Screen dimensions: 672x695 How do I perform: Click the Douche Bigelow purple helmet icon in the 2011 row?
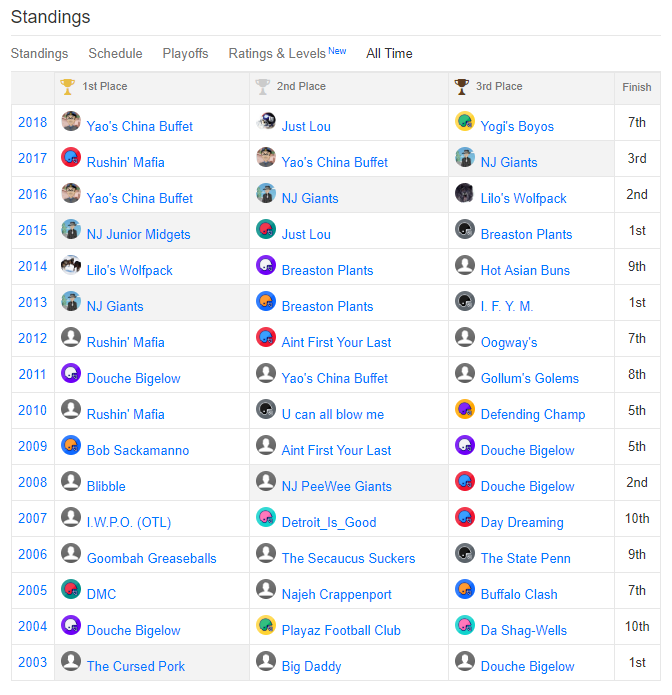click(x=71, y=373)
